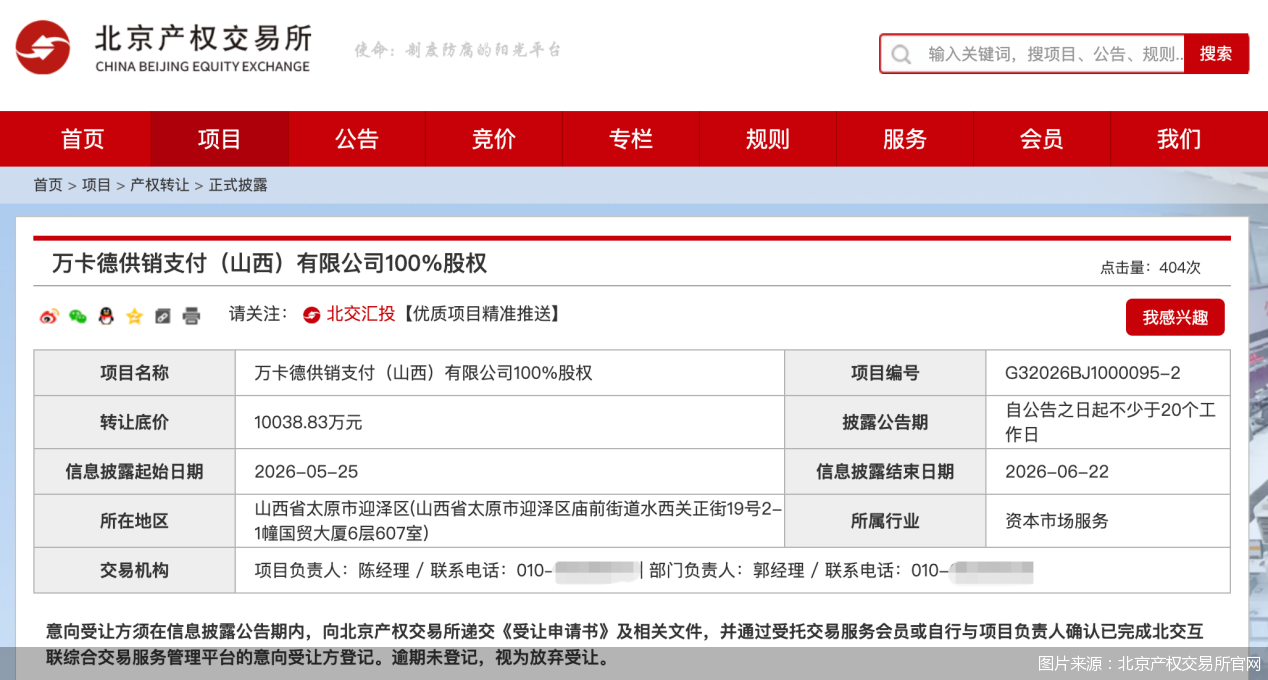This screenshot has width=1268, height=680.
Task: Go to 项目 in breadcrumb
Action: (97, 185)
